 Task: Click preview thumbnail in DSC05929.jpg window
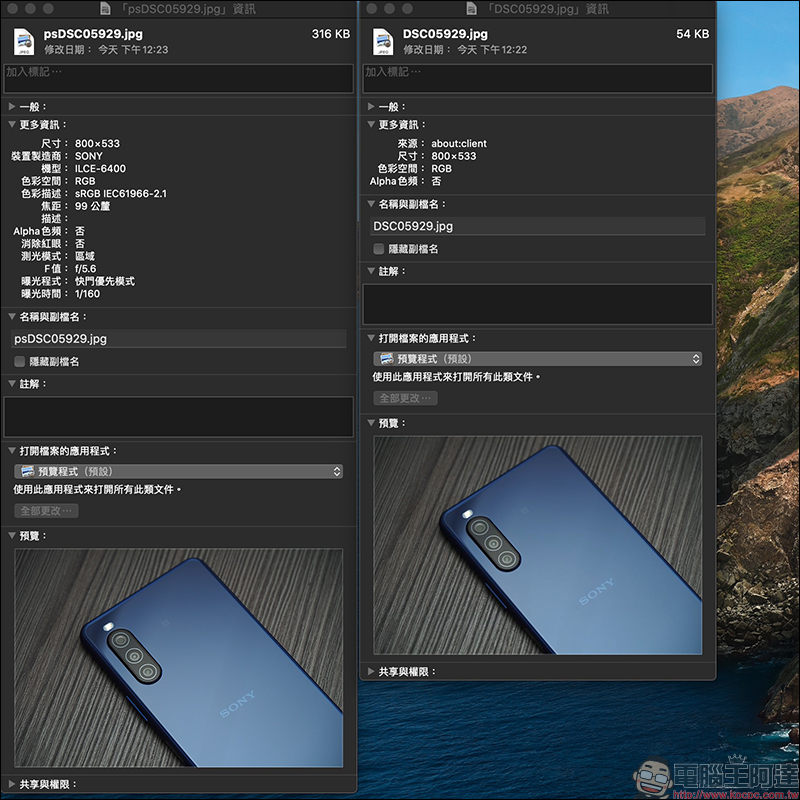coord(538,545)
